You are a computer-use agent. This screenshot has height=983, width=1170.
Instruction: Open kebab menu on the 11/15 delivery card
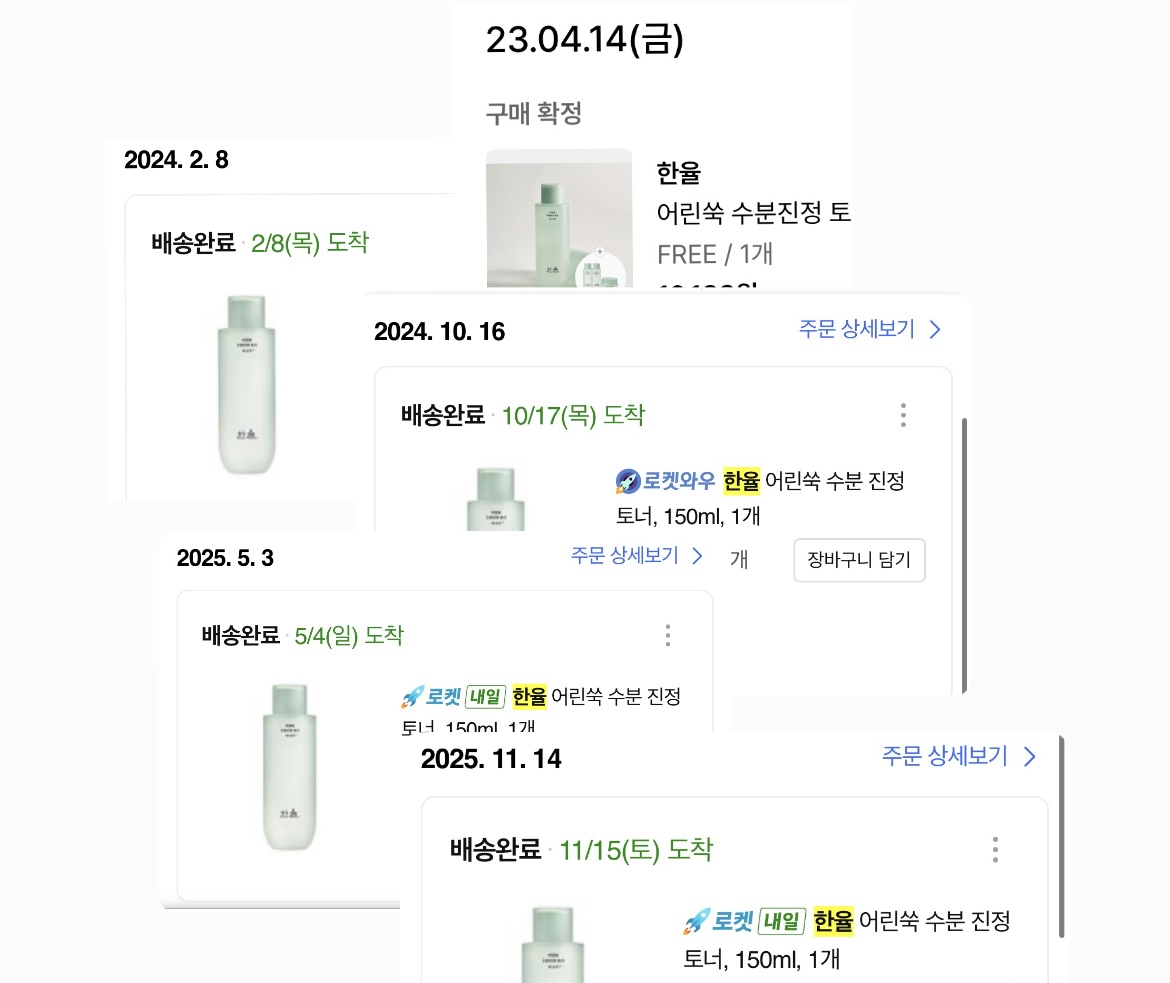pos(995,850)
